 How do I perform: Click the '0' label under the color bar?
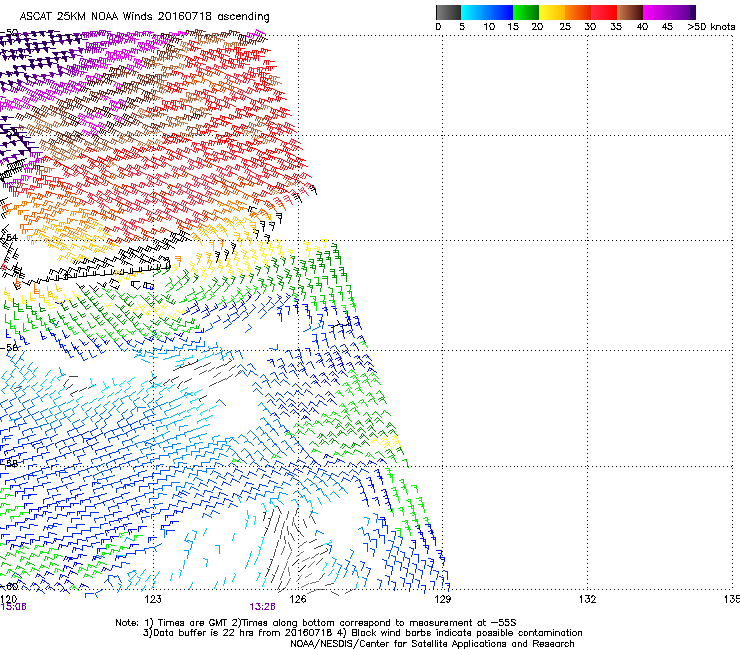point(438,27)
